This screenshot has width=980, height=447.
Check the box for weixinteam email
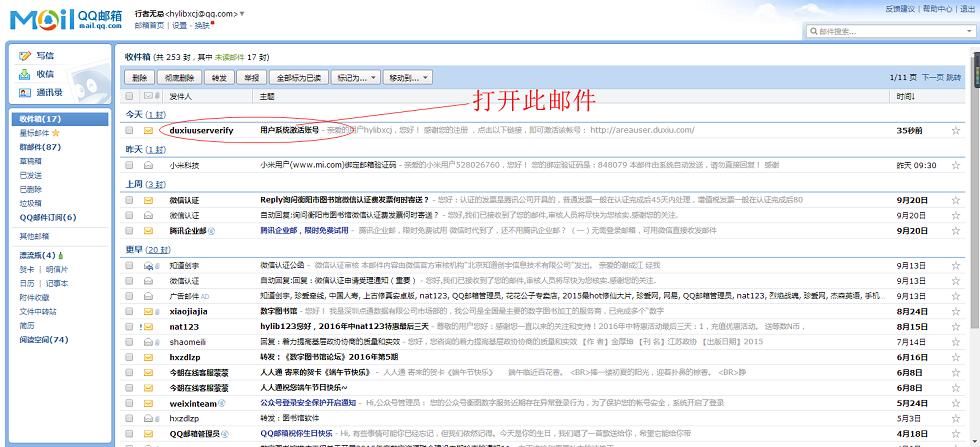coord(129,403)
